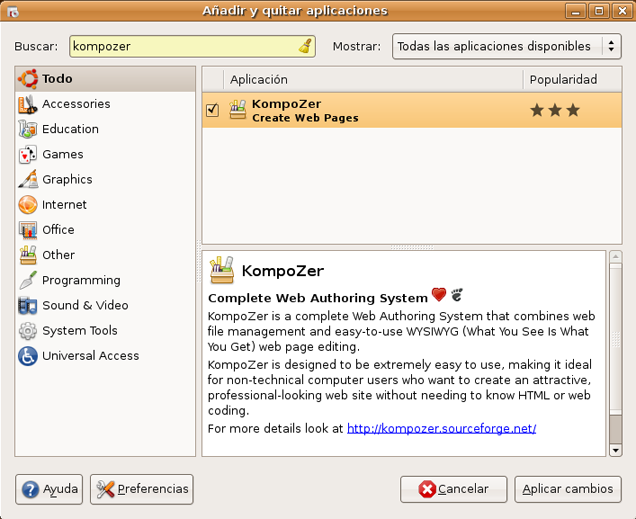Click the Accessories category icon

coord(28,104)
